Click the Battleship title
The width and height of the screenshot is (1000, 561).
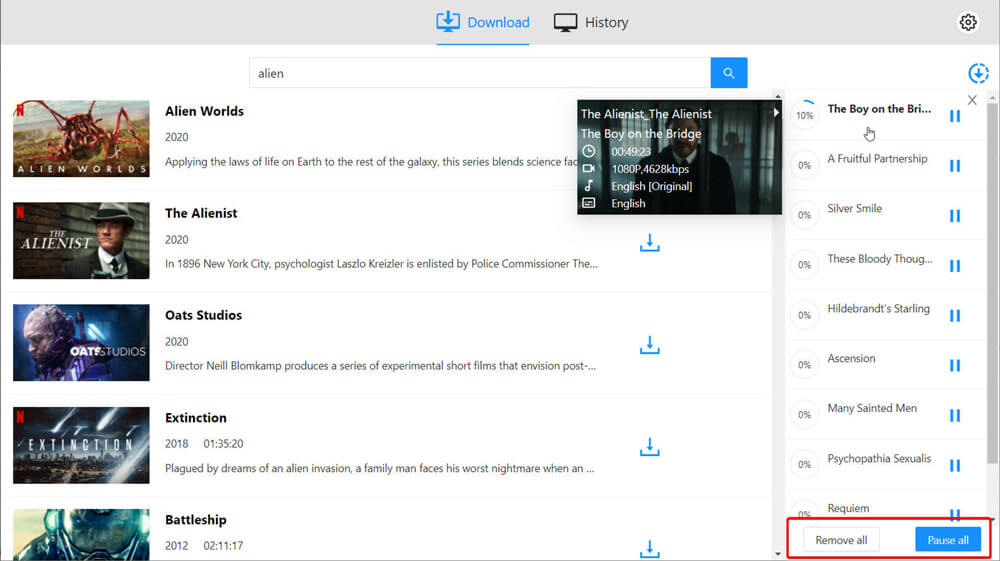pyautogui.click(x=196, y=520)
